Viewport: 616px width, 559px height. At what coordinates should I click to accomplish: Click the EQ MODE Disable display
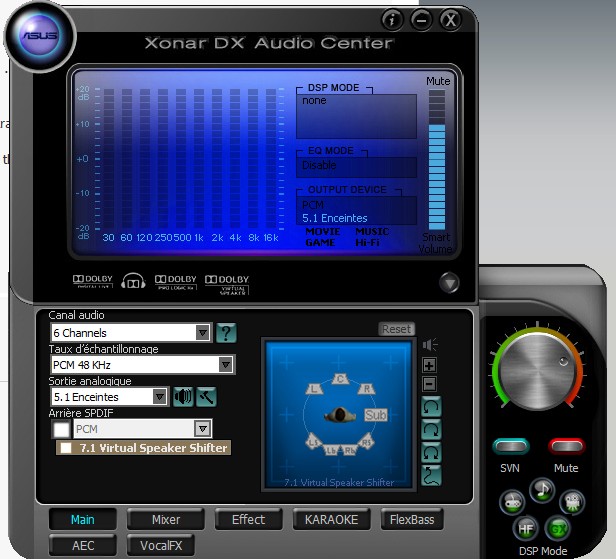(x=356, y=167)
